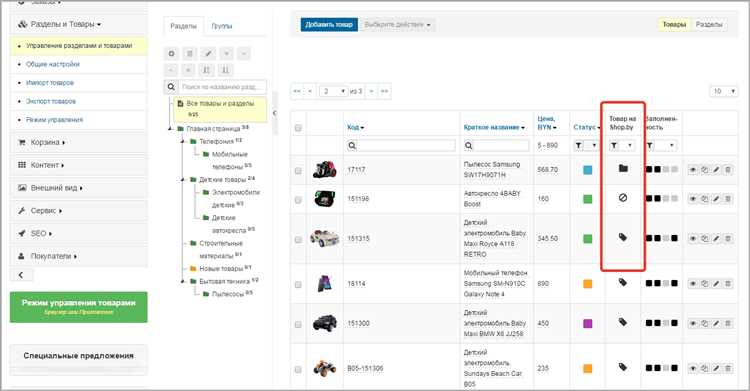Edit product 151315 with pencil icon
Viewport: 750px width, 391px height.
point(716,238)
